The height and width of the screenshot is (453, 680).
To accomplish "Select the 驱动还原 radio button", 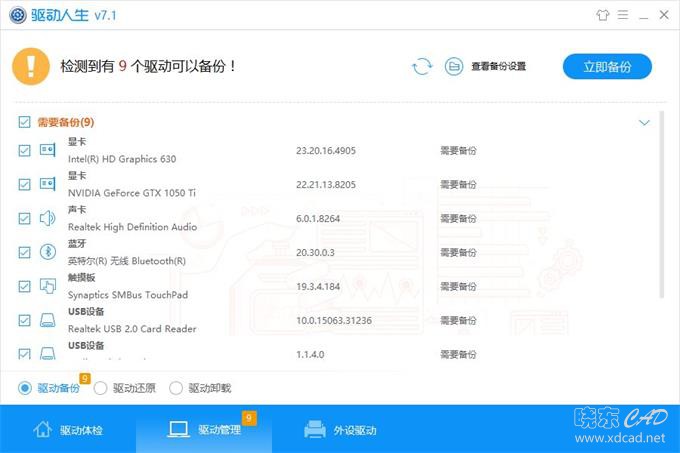I will coord(100,388).
